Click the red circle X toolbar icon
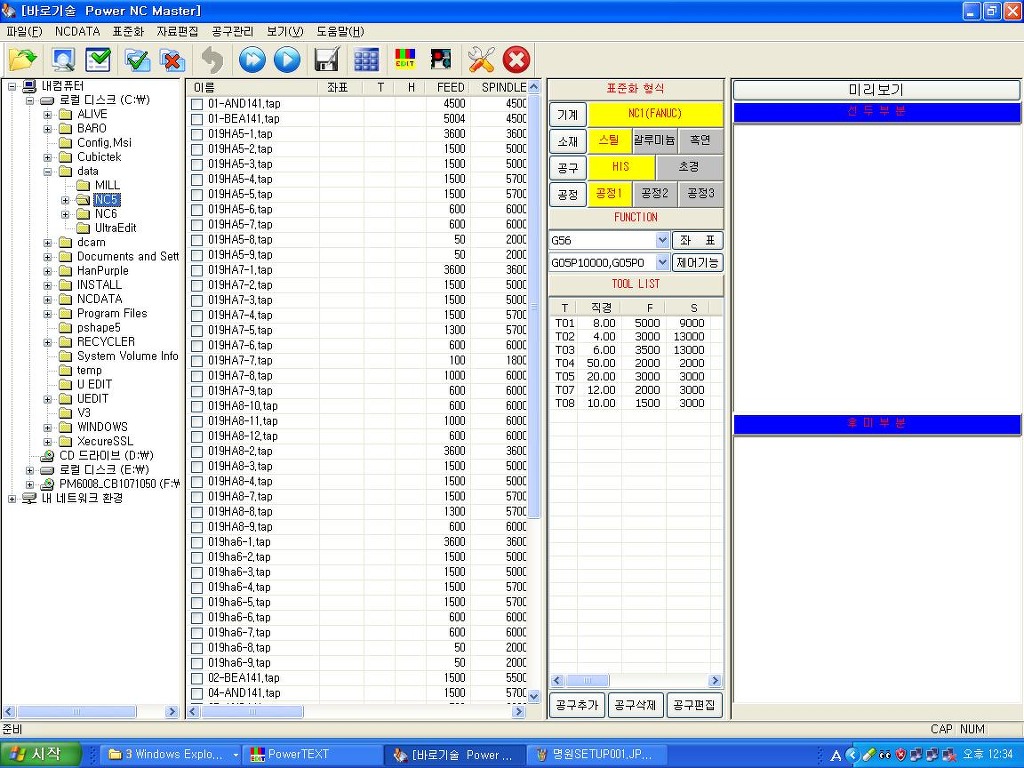This screenshot has height=768, width=1024. (x=516, y=60)
